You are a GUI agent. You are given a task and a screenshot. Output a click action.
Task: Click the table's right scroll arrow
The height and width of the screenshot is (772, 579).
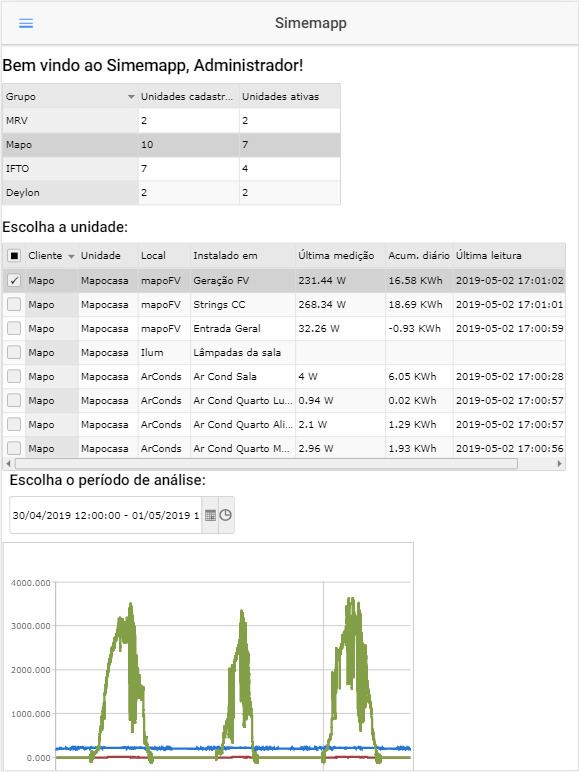click(559, 463)
